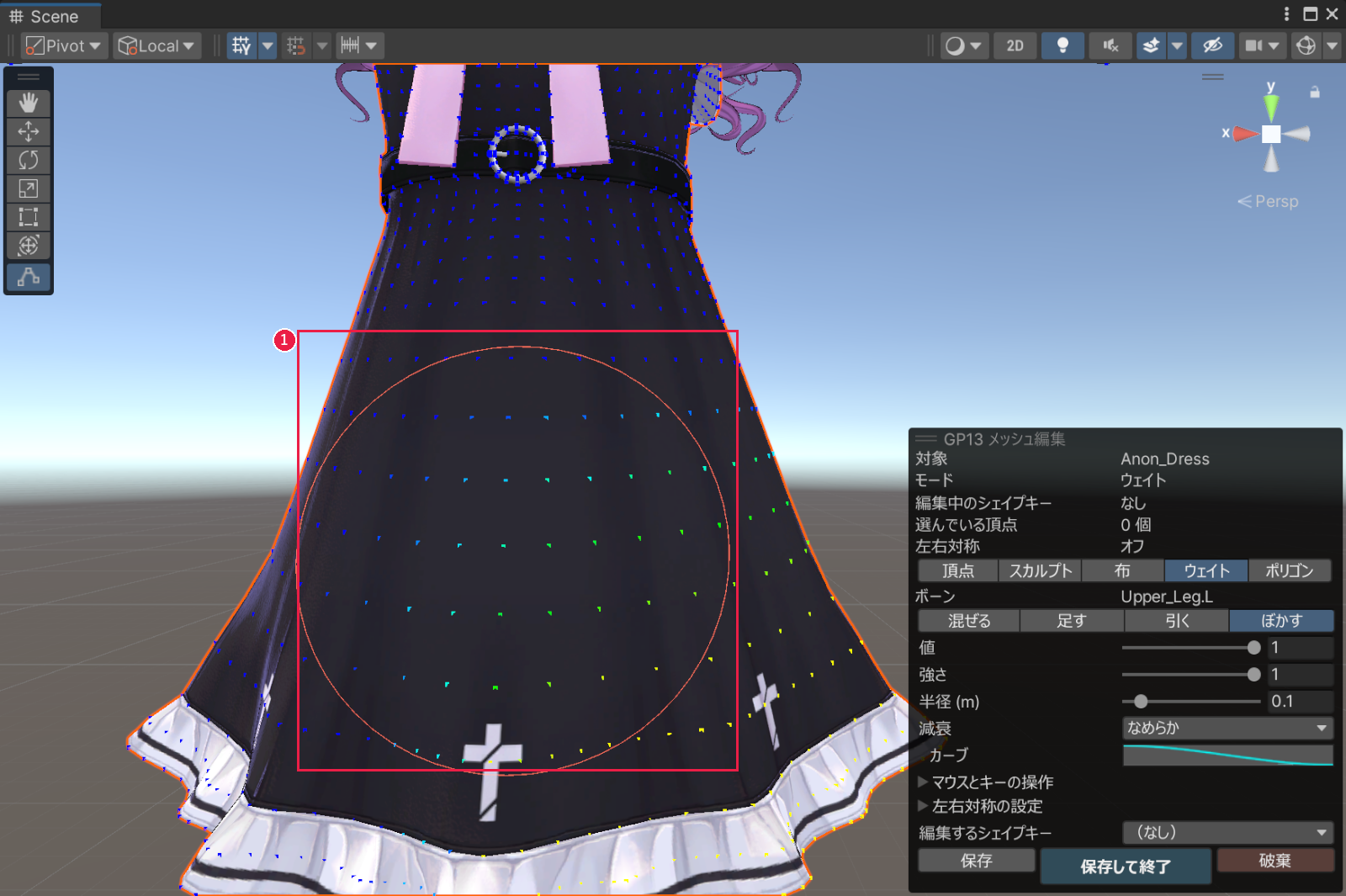This screenshot has width=1346, height=896.
Task: Click the red X axis cone
Action: coord(1246,134)
